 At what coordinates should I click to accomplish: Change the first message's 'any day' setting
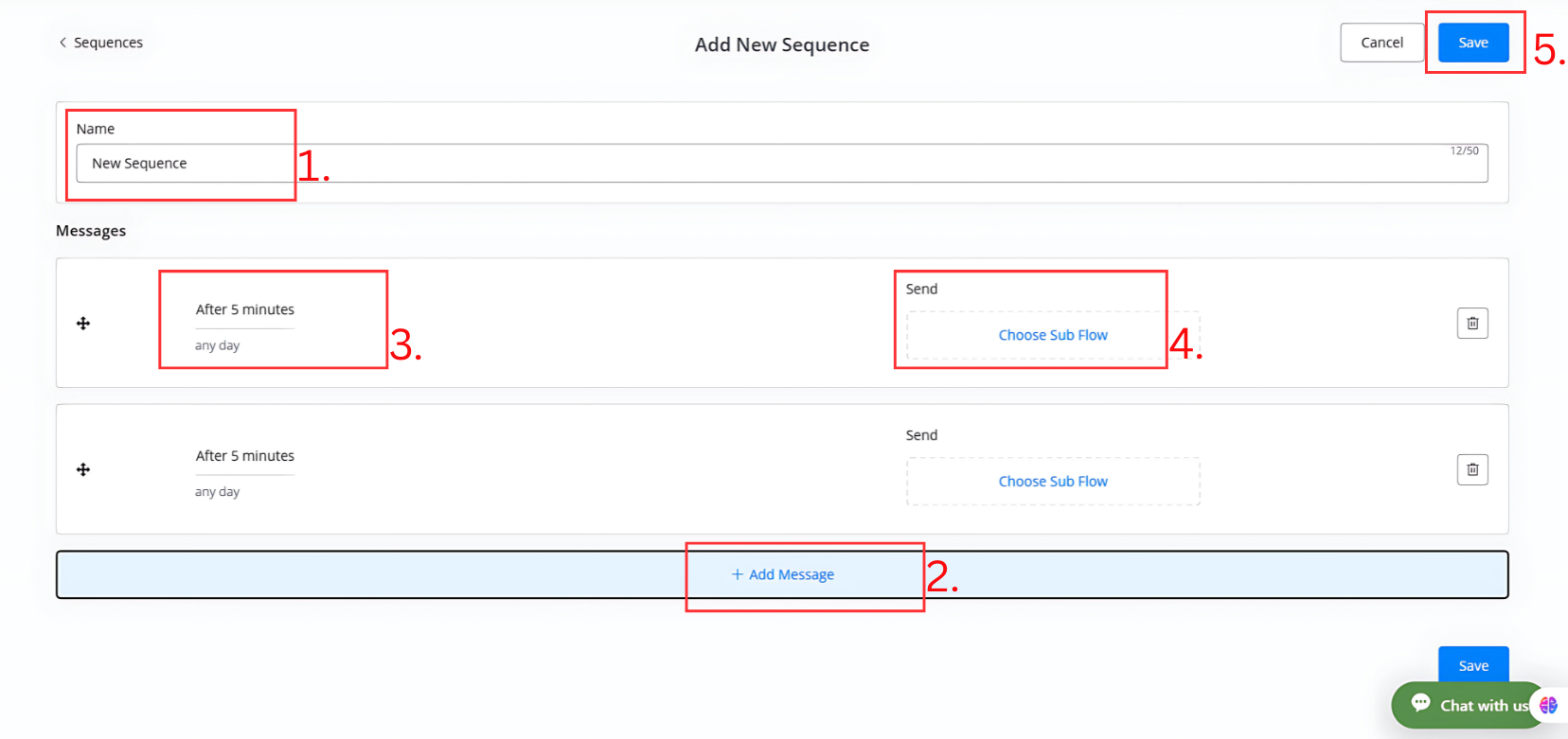coord(218,345)
